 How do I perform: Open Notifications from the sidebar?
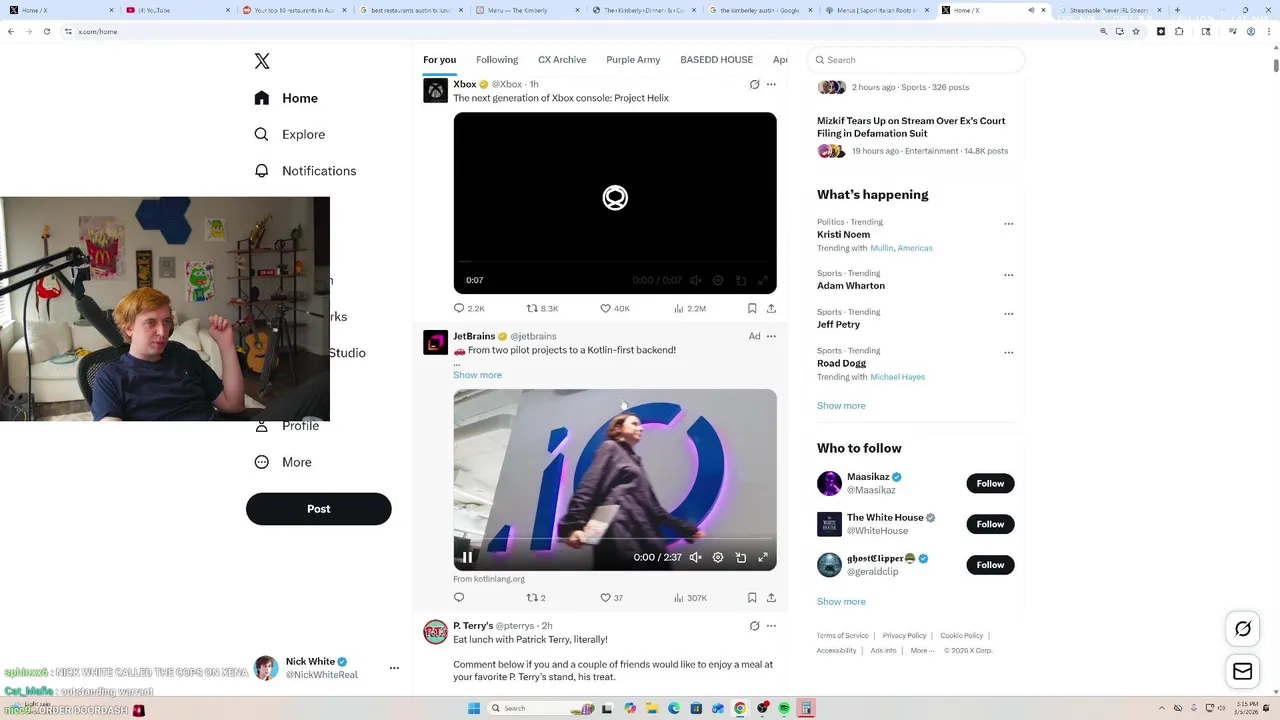(x=305, y=171)
